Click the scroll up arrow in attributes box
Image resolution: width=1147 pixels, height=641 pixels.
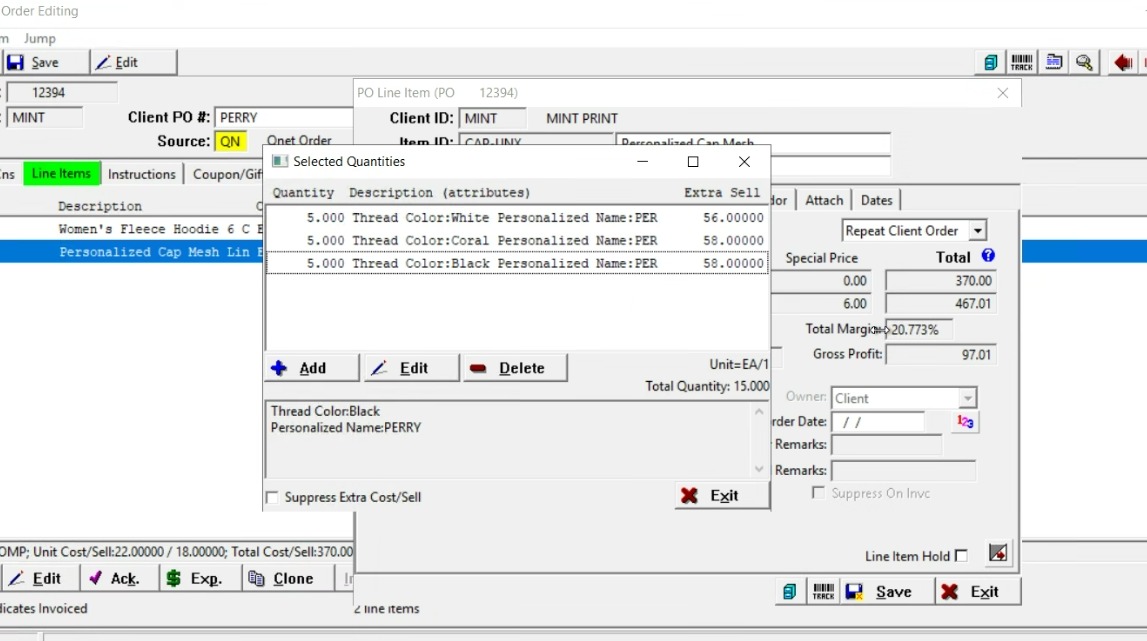pyautogui.click(x=759, y=413)
